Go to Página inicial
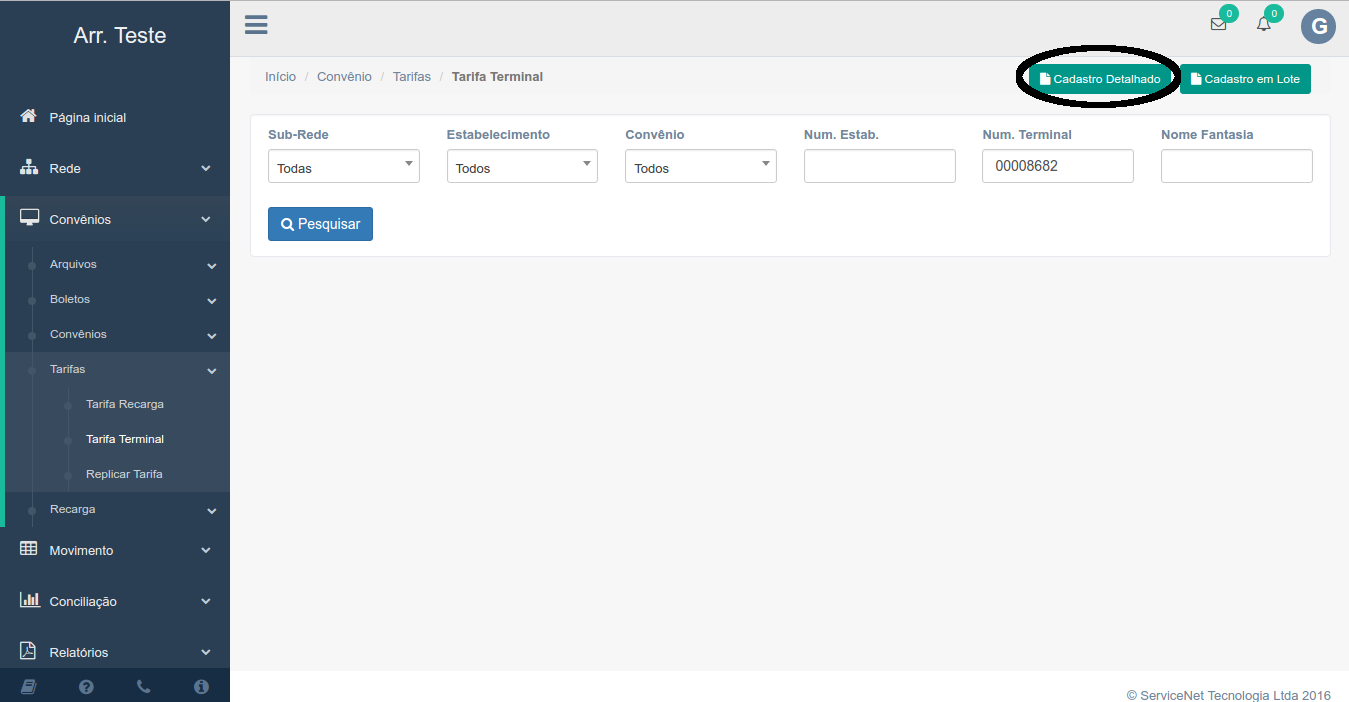Image resolution: width=1349 pixels, height=702 pixels. click(88, 117)
